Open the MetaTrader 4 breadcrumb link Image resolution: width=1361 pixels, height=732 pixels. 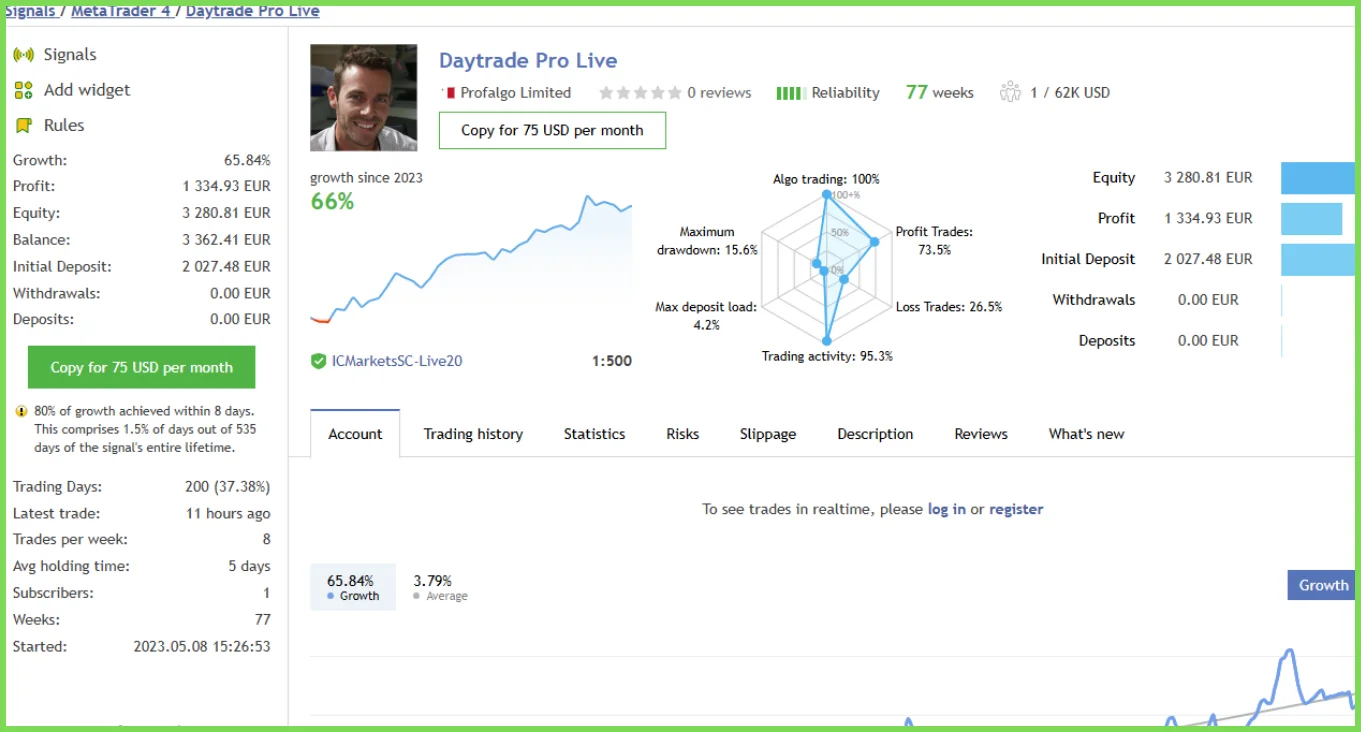(x=120, y=11)
